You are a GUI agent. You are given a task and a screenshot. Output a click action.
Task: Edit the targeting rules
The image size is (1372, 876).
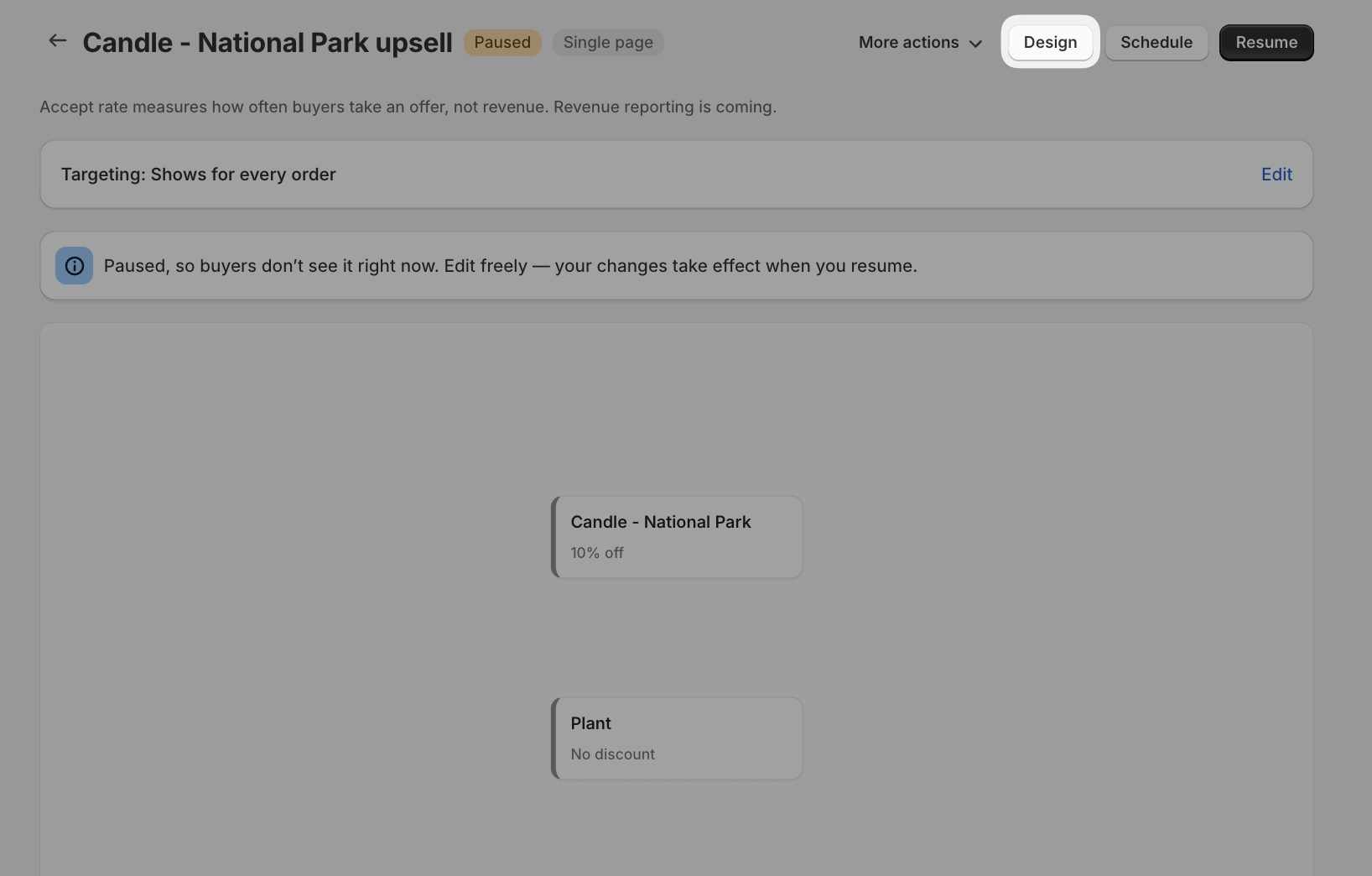click(x=1276, y=174)
